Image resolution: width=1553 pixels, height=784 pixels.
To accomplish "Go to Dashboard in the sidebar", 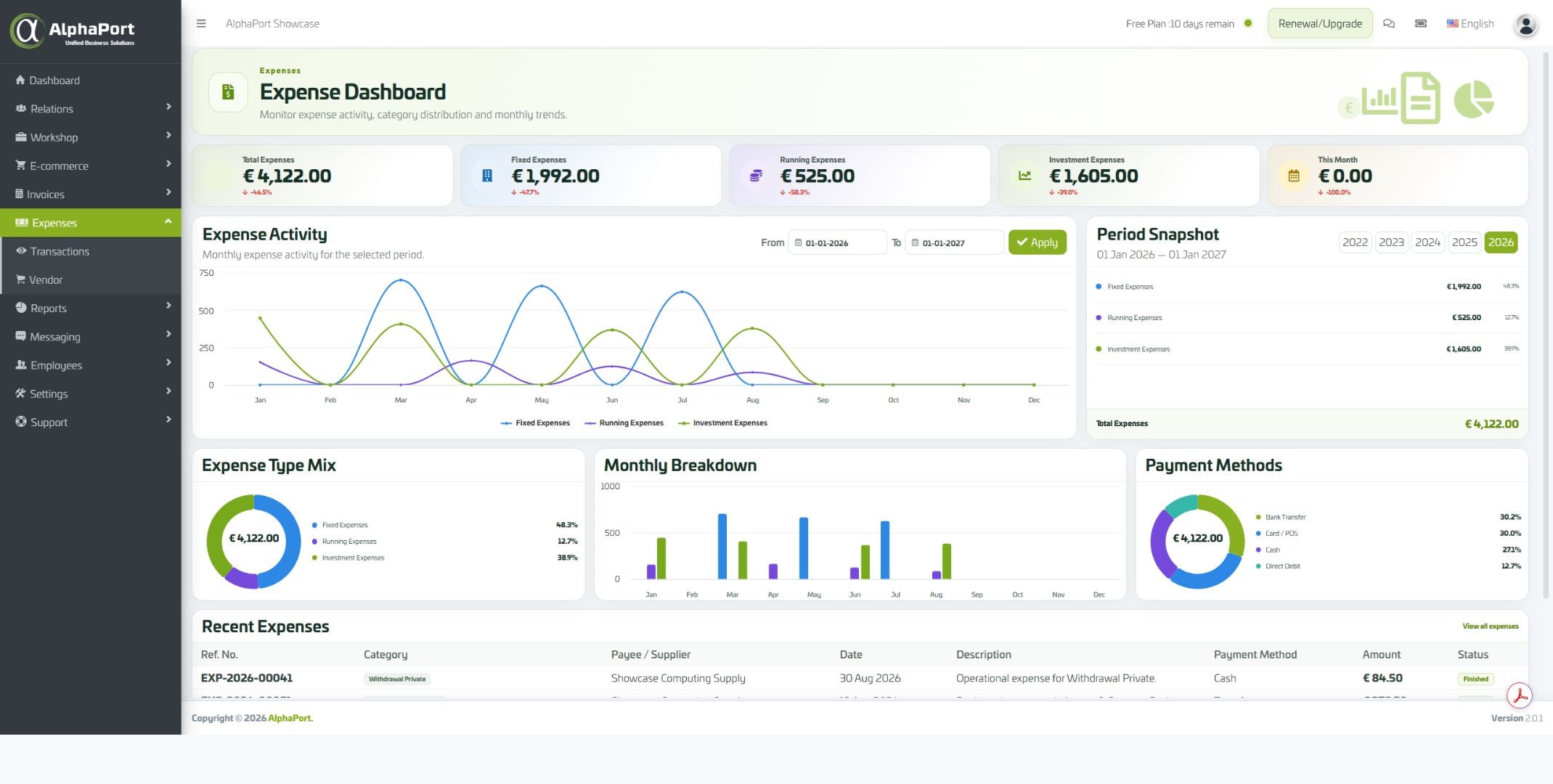I will (x=90, y=80).
